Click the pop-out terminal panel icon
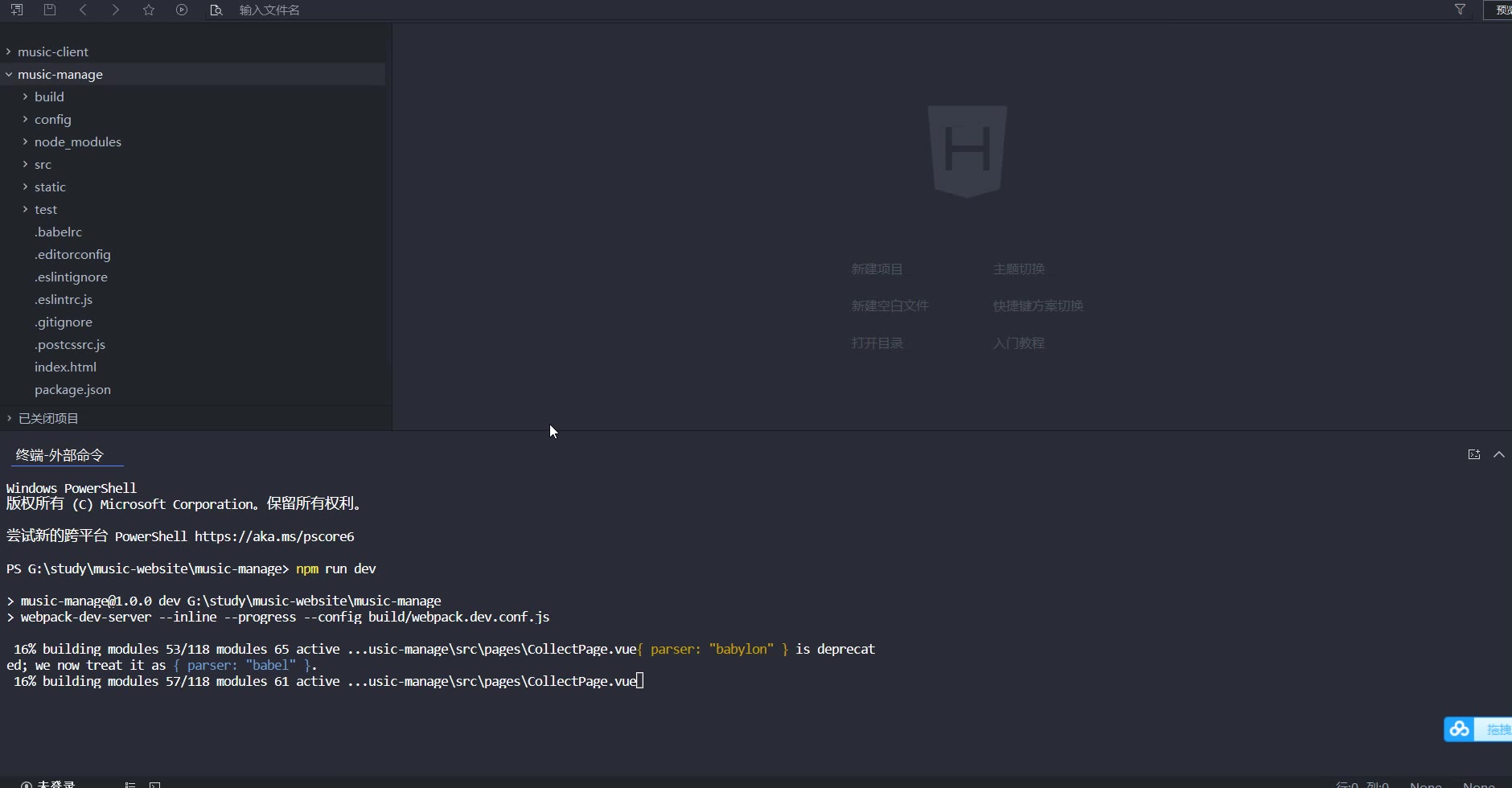 [x=1473, y=454]
